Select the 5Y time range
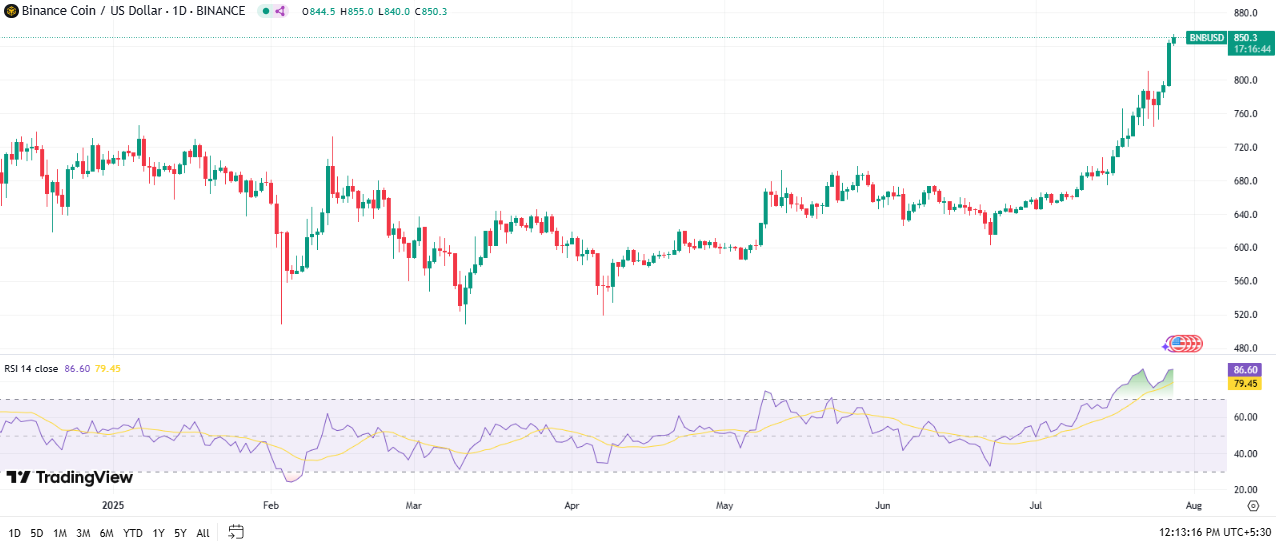The width and height of the screenshot is (1276, 542). point(180,533)
